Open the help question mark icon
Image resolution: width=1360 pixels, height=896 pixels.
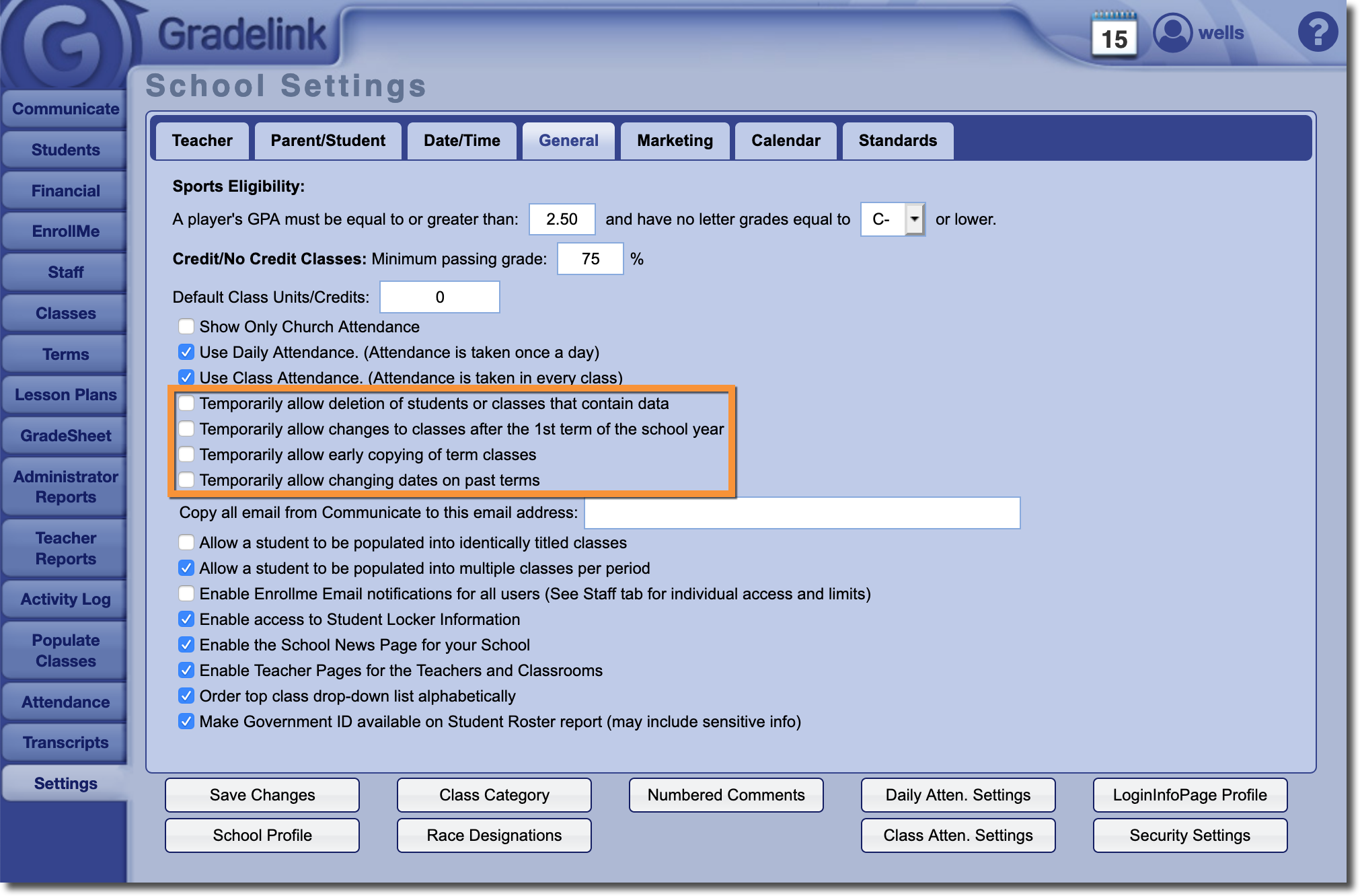1317,32
